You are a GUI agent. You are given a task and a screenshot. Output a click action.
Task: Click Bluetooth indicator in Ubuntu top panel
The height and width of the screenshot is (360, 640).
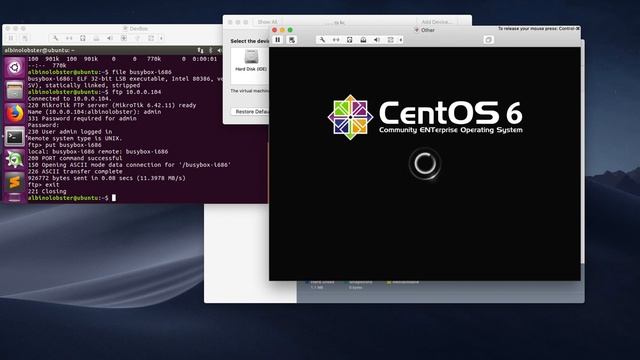click(x=211, y=50)
